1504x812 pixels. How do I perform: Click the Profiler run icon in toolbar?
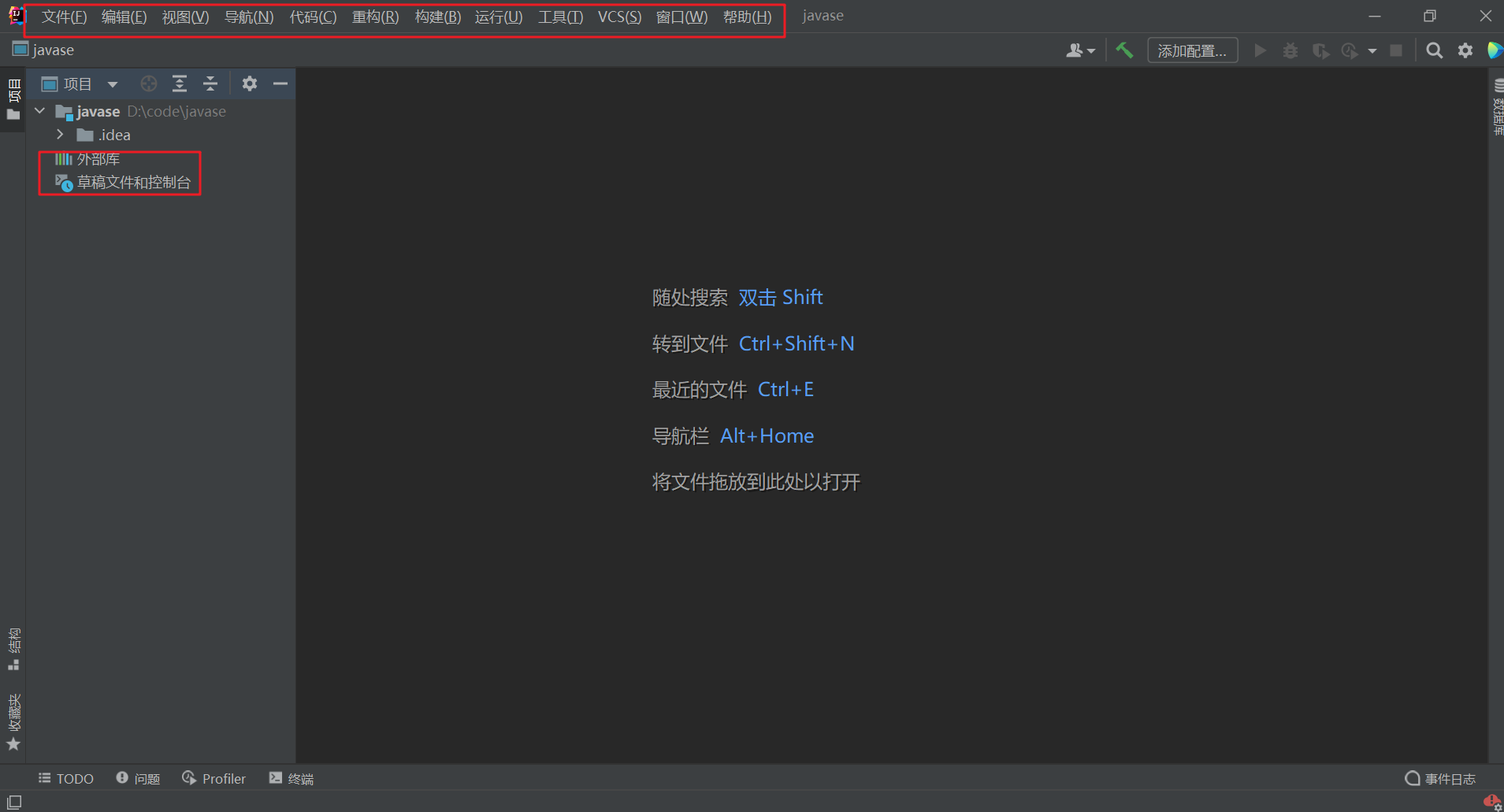(1350, 50)
